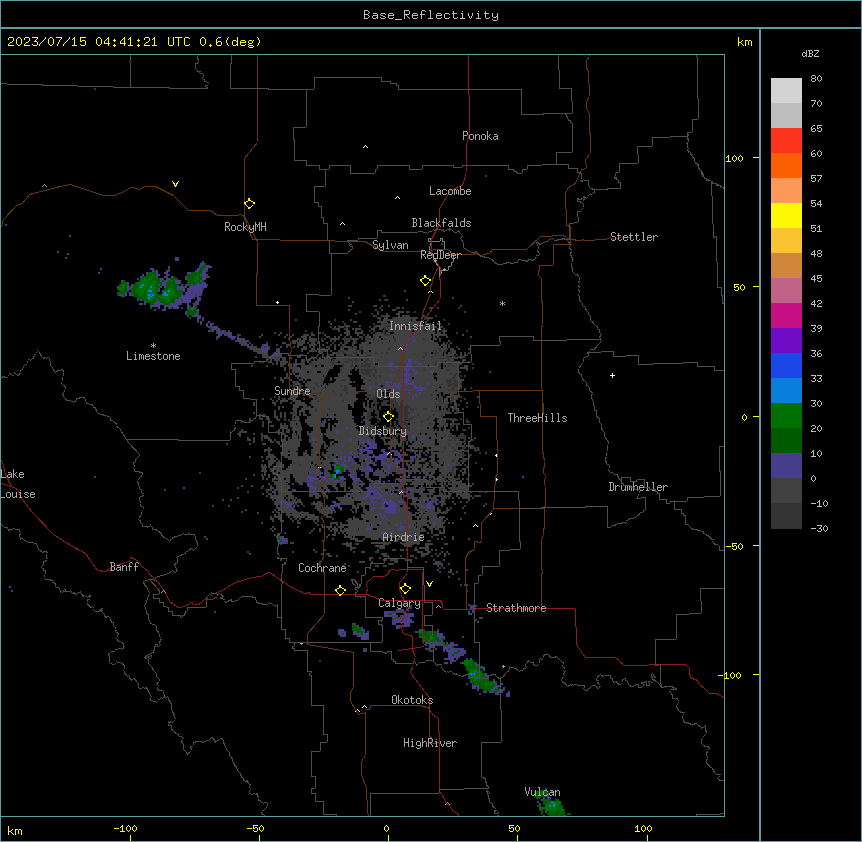Click the Calgary city label
Screen dimensions: 862x842
tap(400, 603)
